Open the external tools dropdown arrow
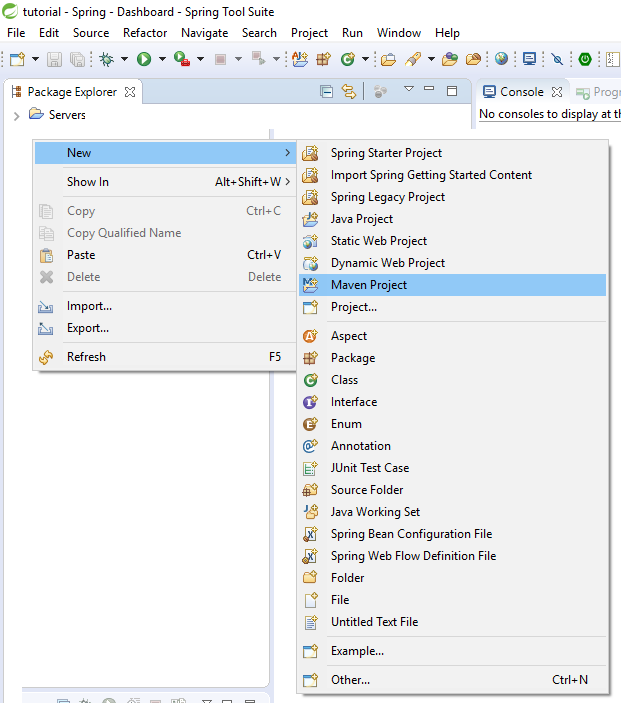 200,59
